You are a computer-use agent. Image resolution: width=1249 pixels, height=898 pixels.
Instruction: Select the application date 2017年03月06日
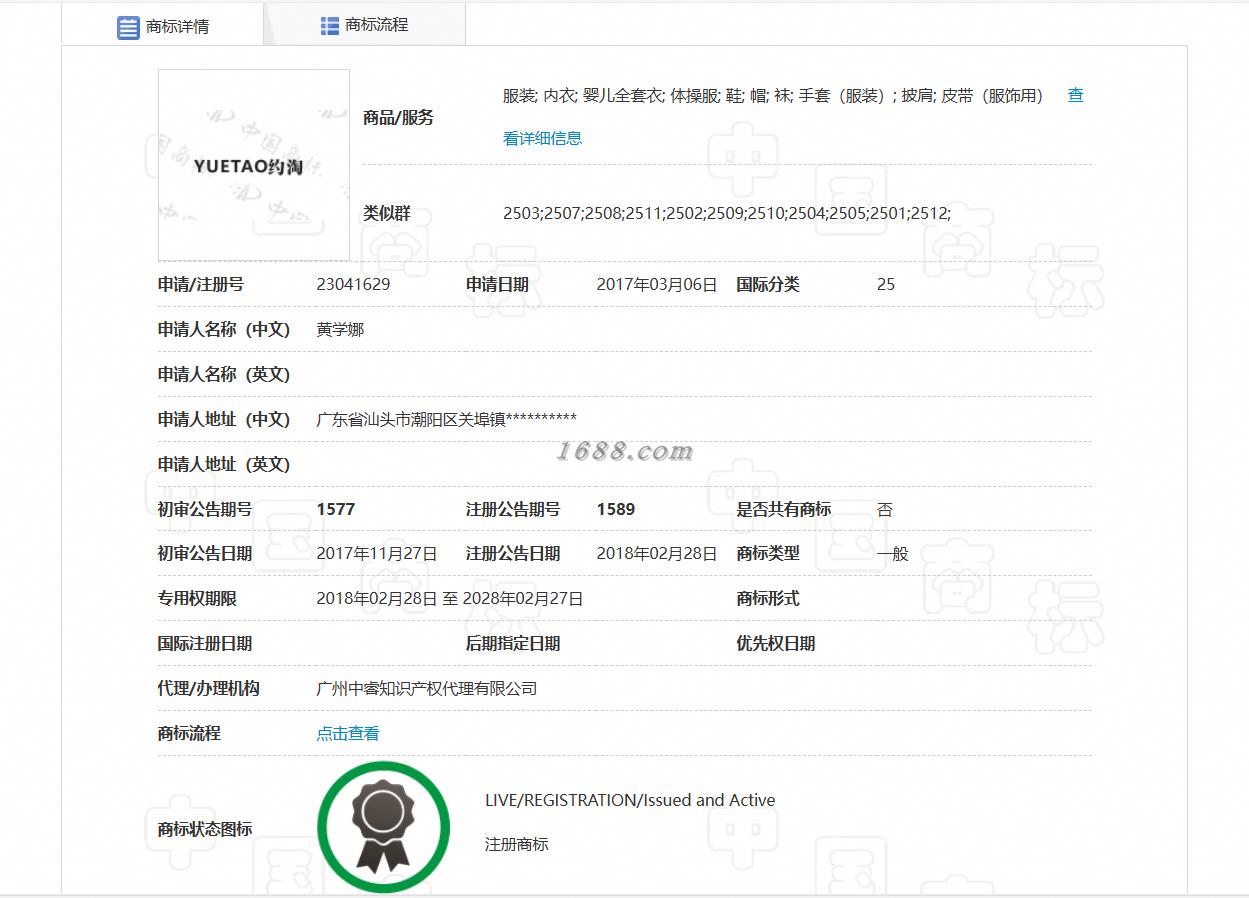tap(657, 284)
